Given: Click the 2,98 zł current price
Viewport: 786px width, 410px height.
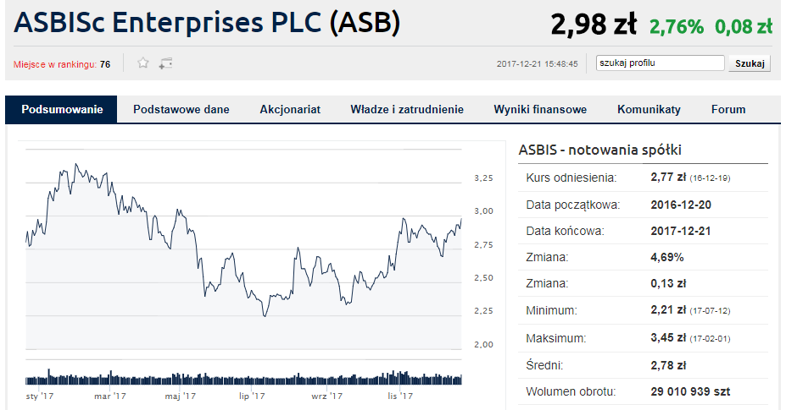Looking at the screenshot, I should (594, 24).
